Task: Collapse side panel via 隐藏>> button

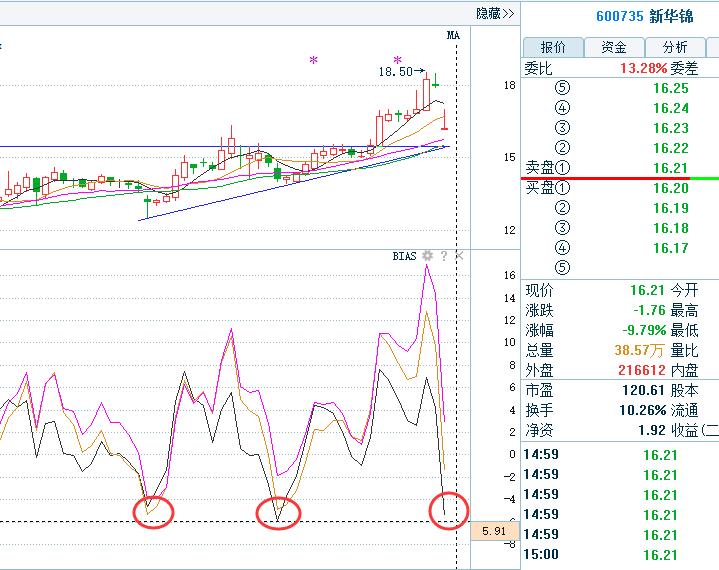Action: tap(495, 13)
